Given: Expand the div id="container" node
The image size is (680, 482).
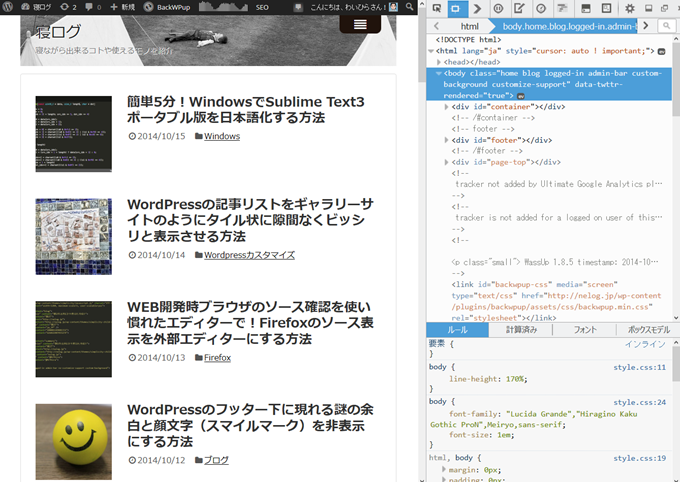Looking at the screenshot, I should coord(446,107).
